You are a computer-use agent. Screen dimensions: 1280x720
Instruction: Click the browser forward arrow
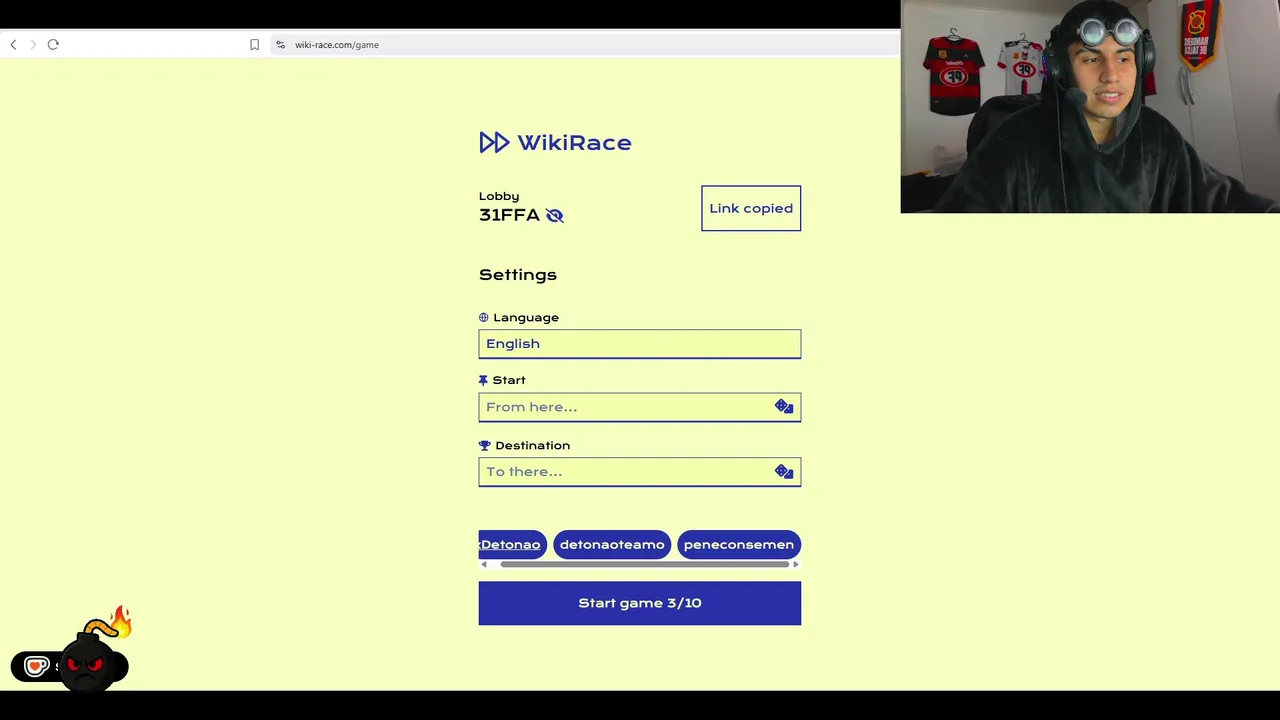(33, 44)
